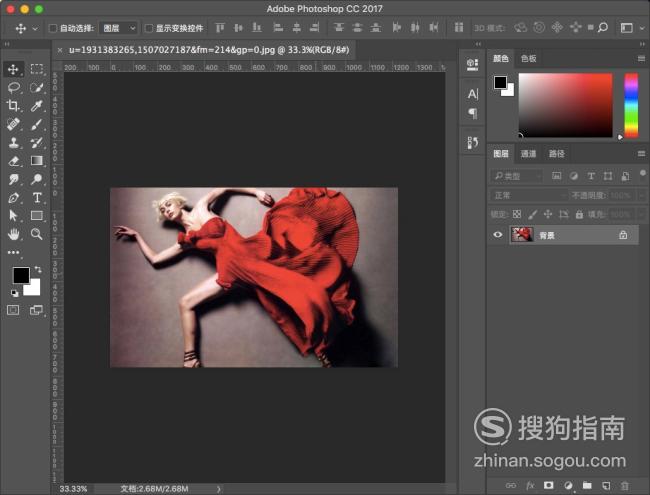Reset default foreground and background colors
Screen dimensions: 650x495
click(x=15, y=293)
